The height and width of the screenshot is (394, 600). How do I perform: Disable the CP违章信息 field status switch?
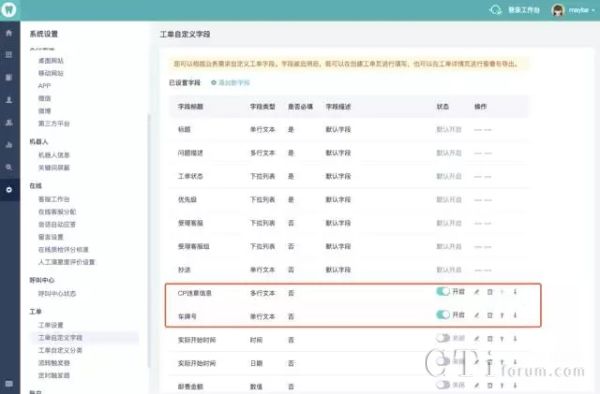pyautogui.click(x=443, y=291)
